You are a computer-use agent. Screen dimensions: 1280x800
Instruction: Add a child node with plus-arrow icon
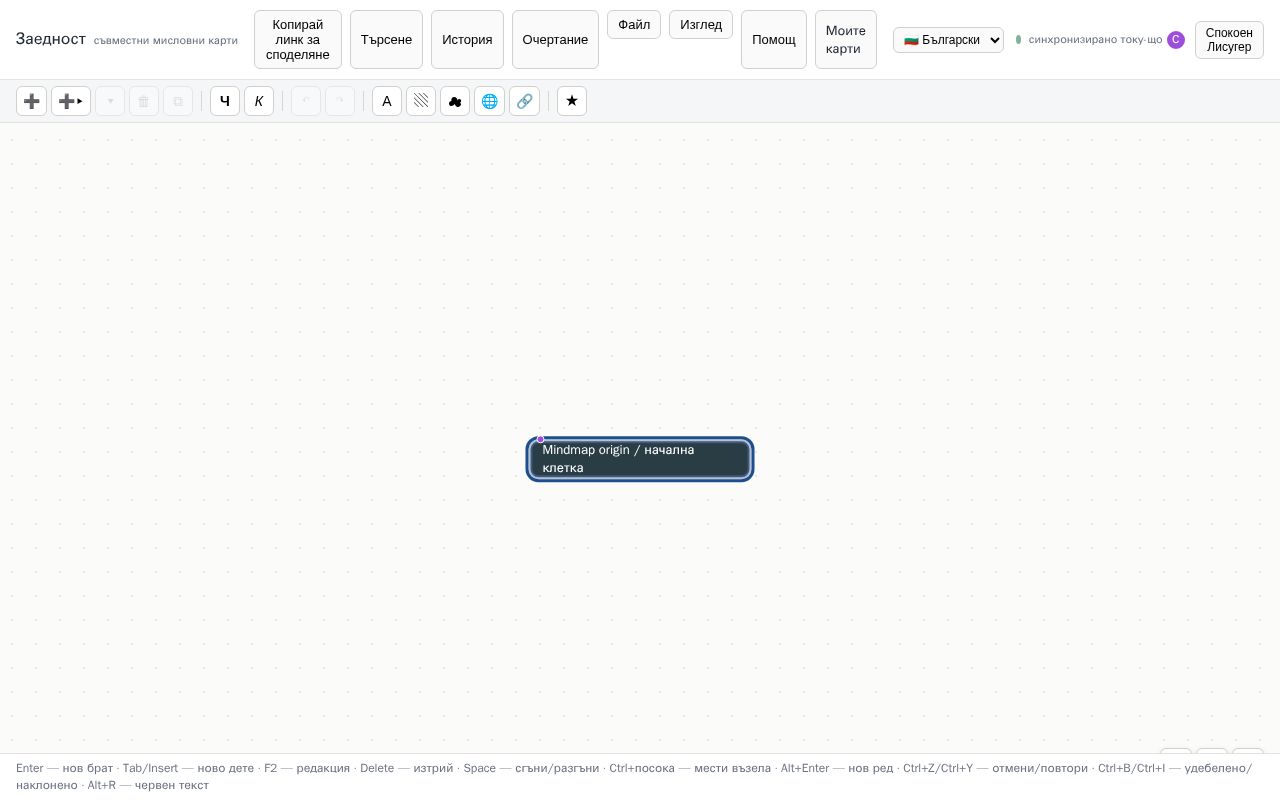point(71,101)
